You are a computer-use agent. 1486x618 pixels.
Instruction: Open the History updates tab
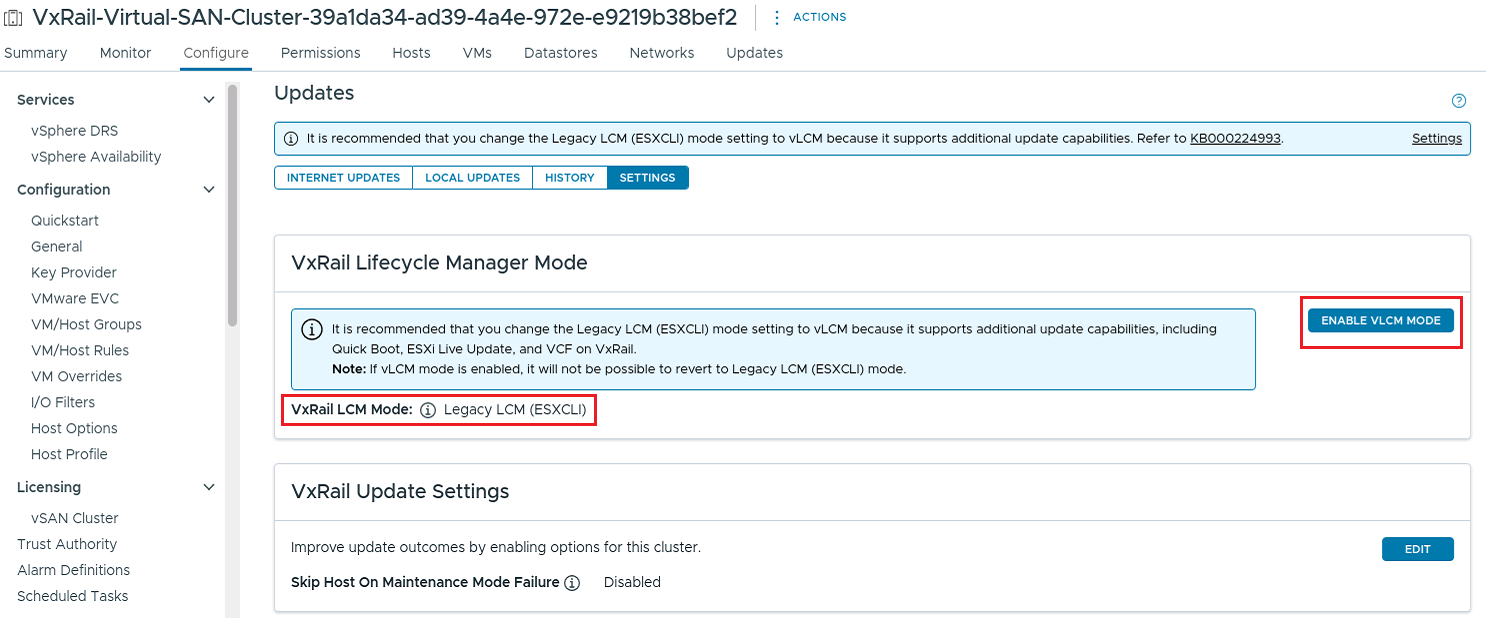click(569, 177)
